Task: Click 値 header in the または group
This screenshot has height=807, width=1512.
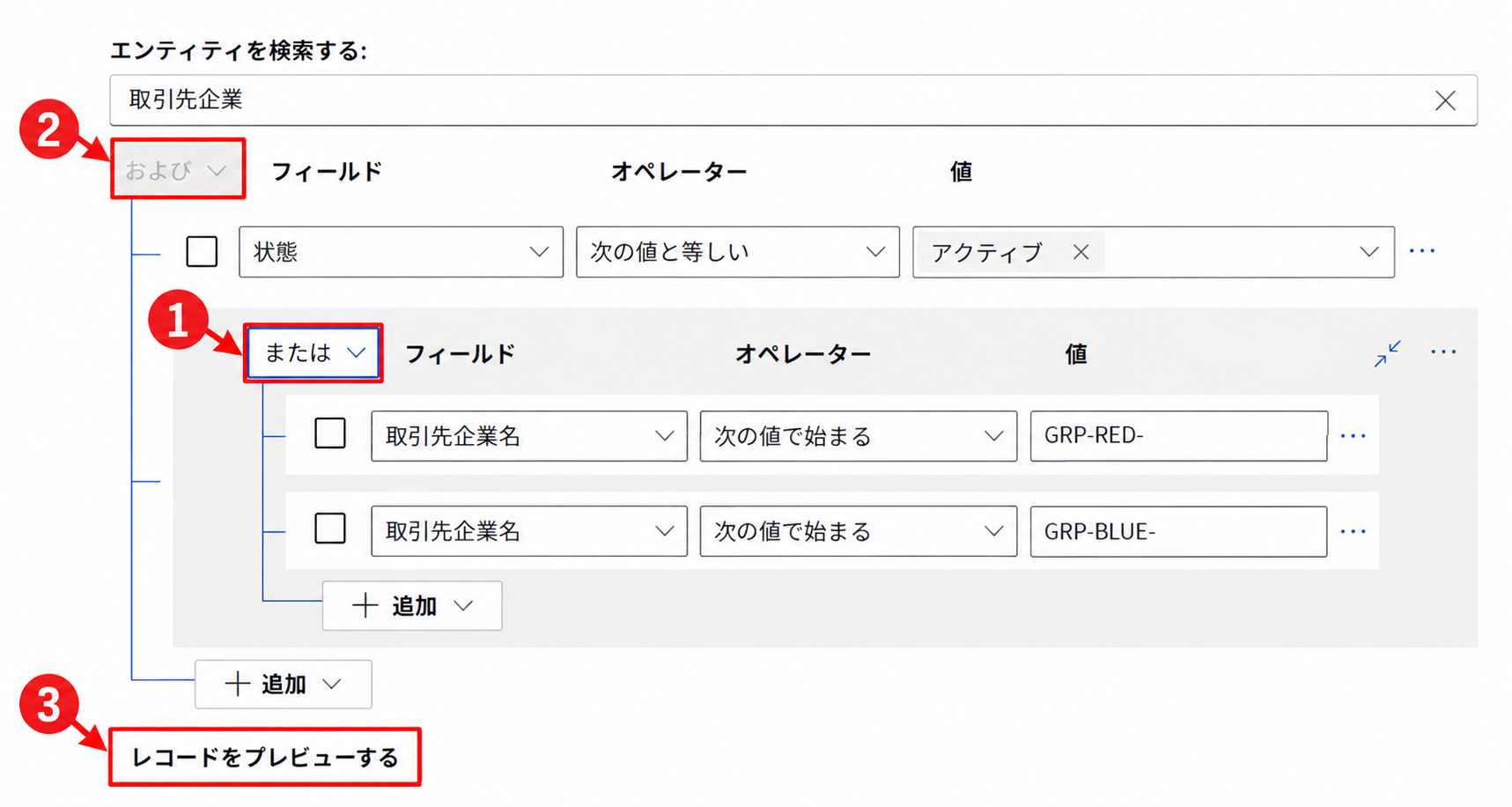Action: click(x=1076, y=353)
